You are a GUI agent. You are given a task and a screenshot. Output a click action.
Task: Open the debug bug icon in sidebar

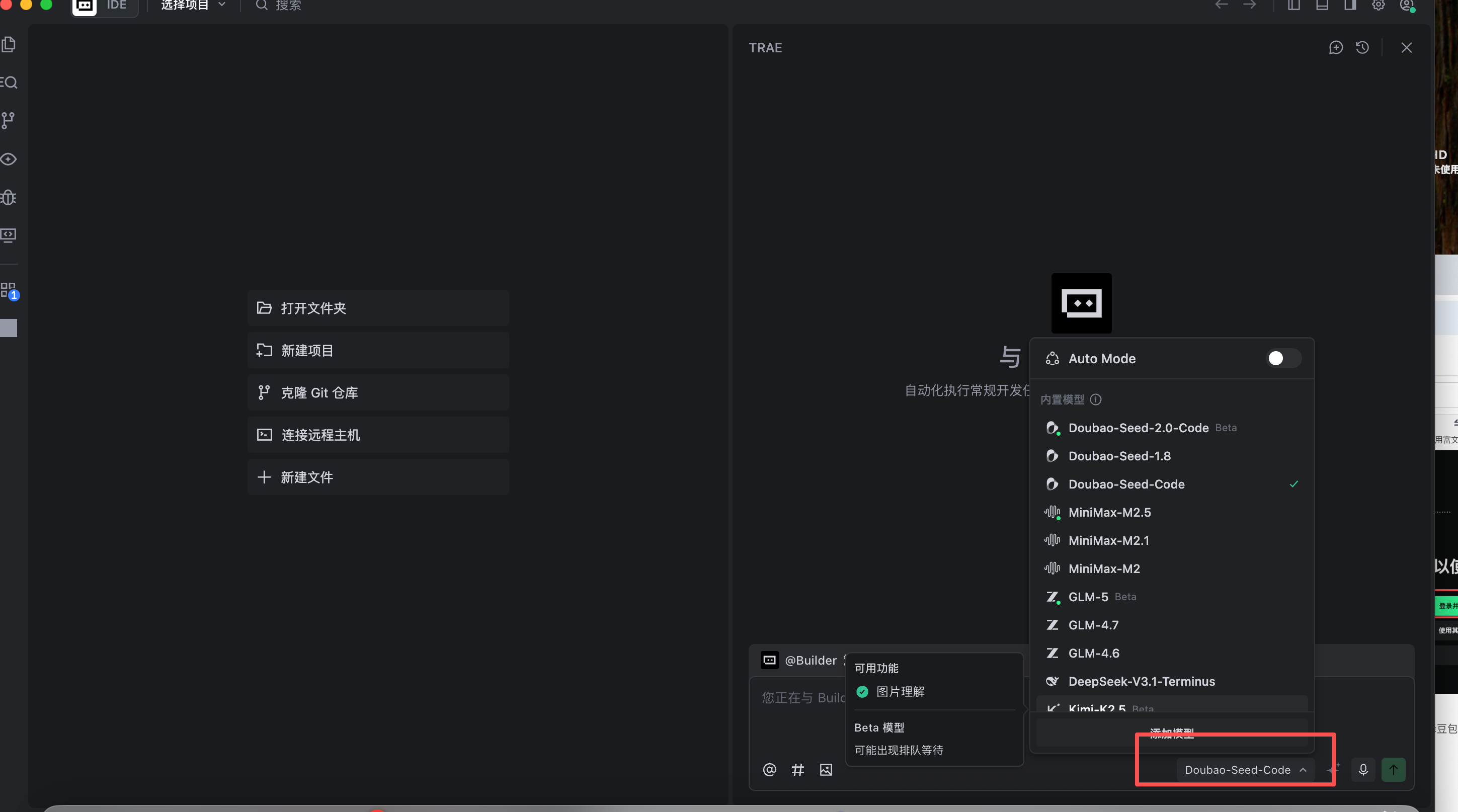click(9, 198)
